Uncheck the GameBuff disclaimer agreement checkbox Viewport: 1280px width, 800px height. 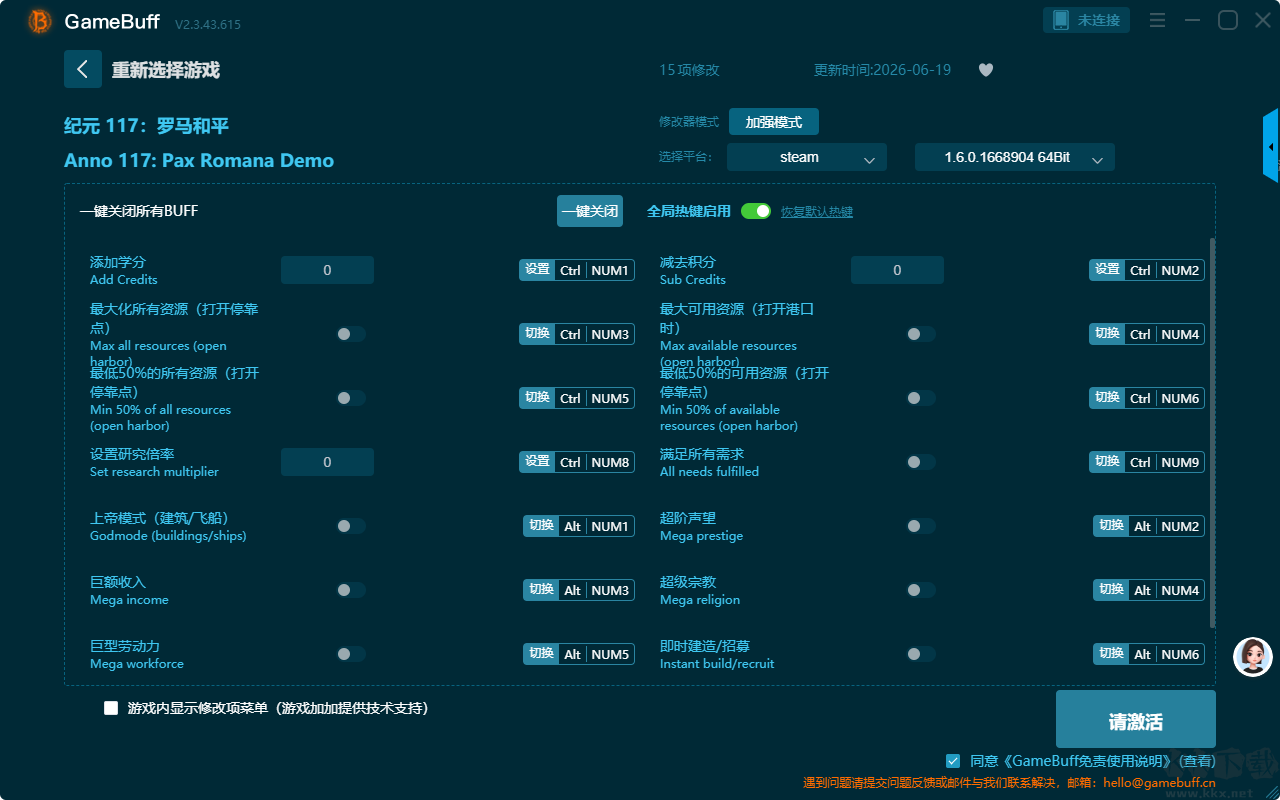(x=953, y=761)
